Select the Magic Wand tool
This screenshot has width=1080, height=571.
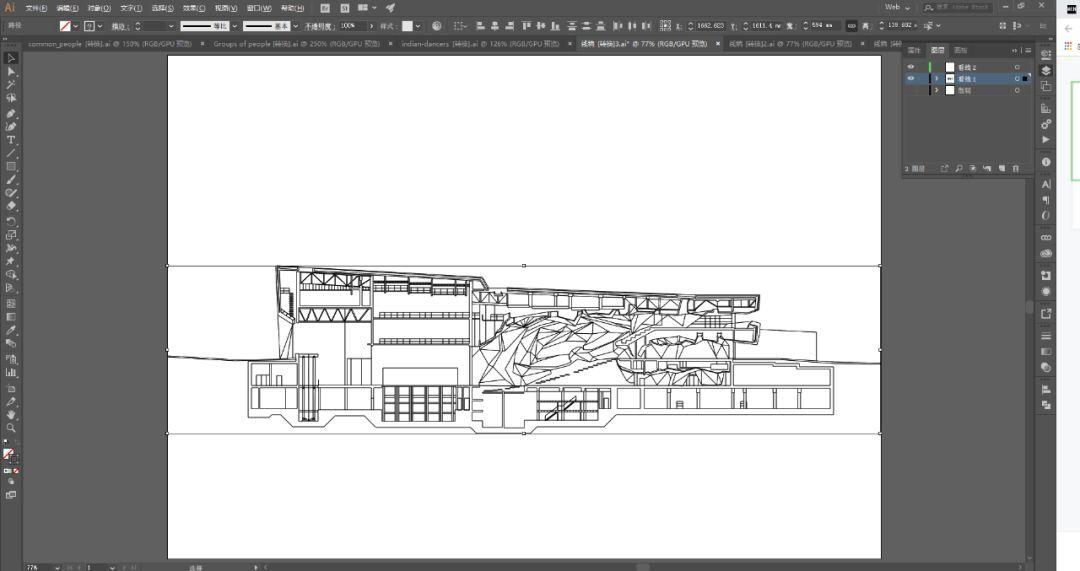point(11,85)
